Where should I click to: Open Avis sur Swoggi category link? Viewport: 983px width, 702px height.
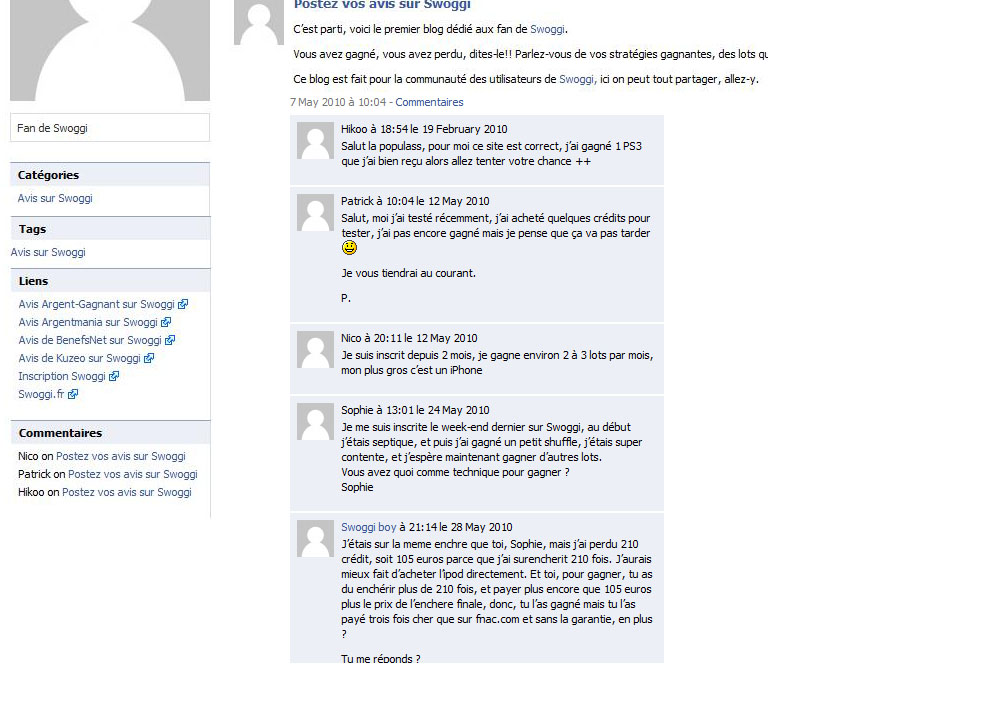55,198
